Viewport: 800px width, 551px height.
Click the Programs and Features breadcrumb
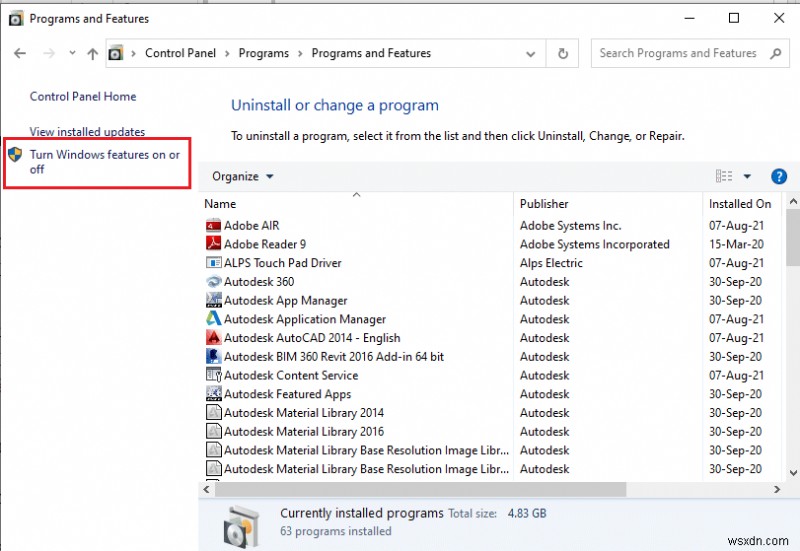371,53
